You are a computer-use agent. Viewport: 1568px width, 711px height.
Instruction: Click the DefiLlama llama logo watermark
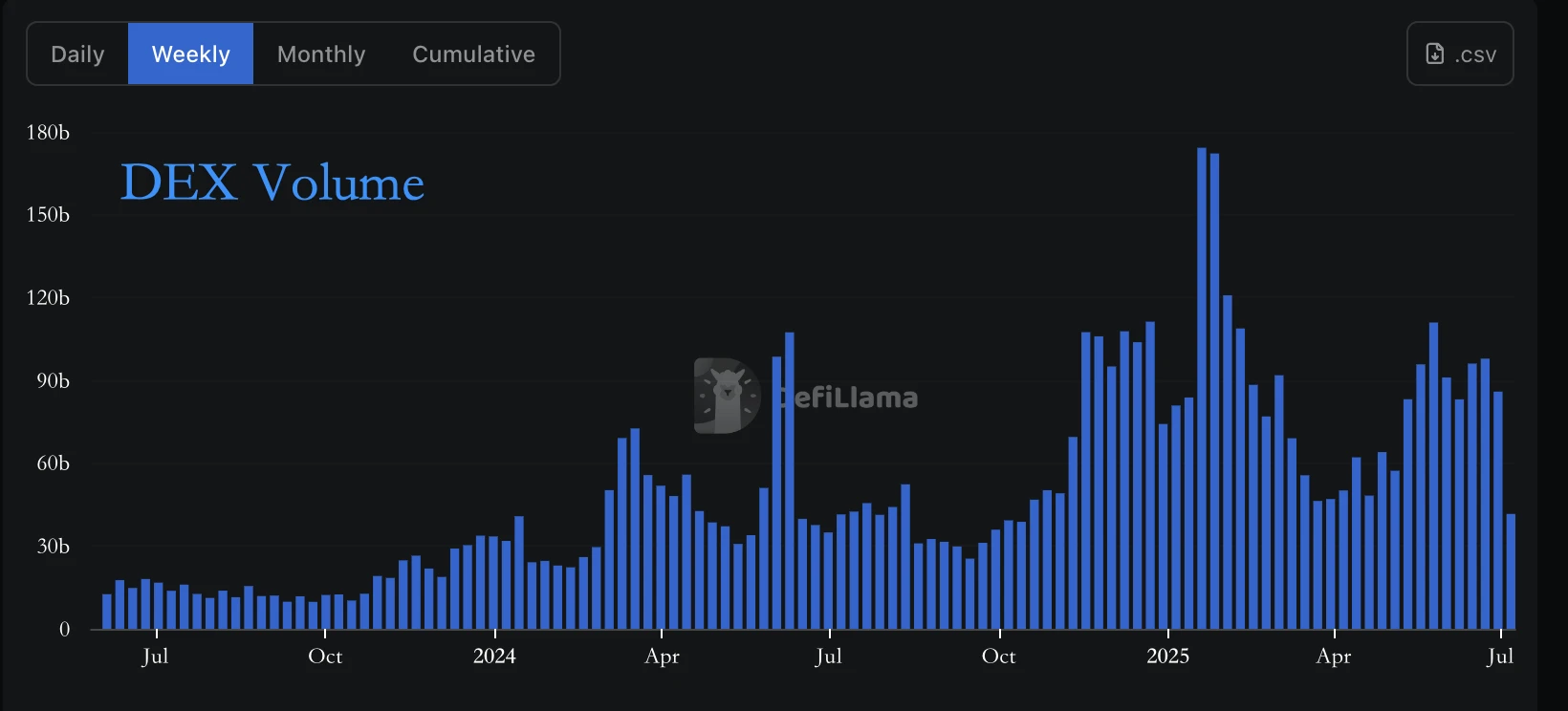point(727,396)
